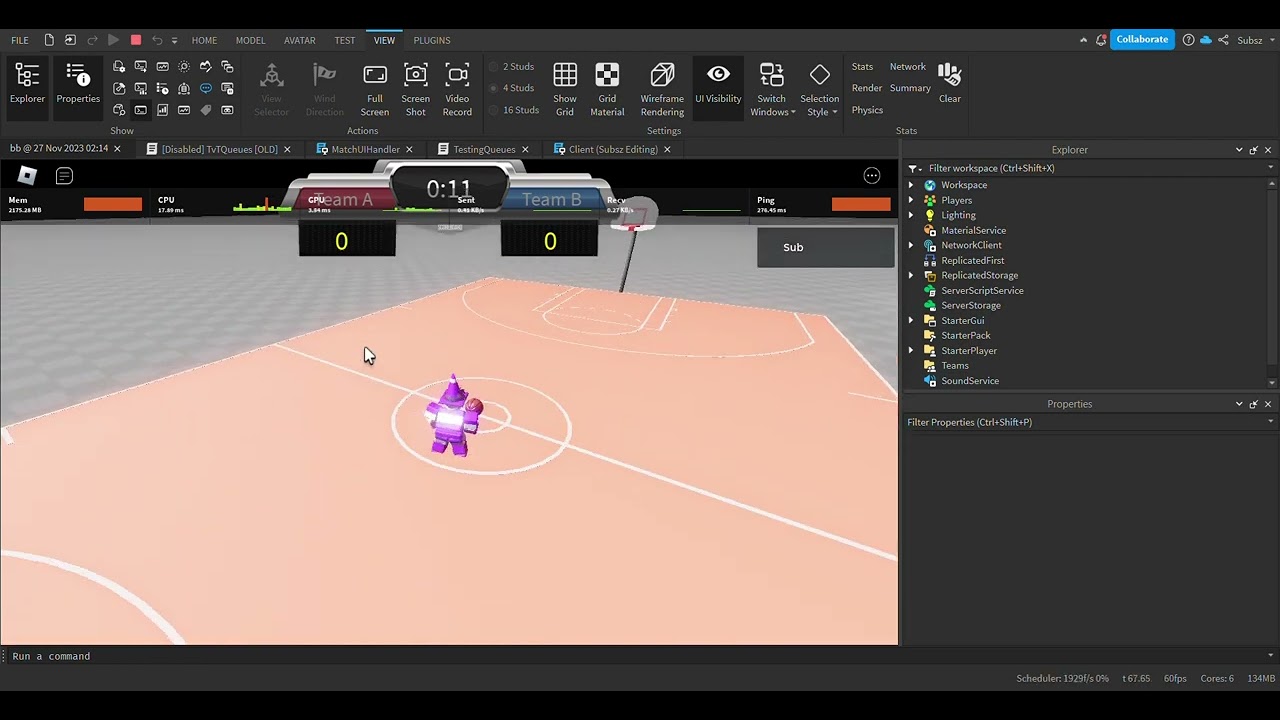Click the Undo arrow icon
The width and height of the screenshot is (1280, 720).
[x=157, y=40]
